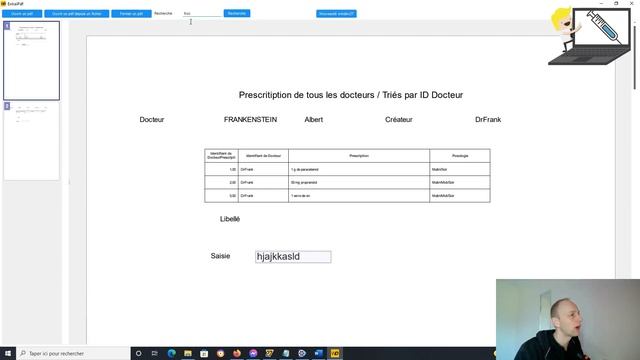Click the '1 g de paracétamol' table cell
The height and width of the screenshot is (360, 640).
coord(359,169)
